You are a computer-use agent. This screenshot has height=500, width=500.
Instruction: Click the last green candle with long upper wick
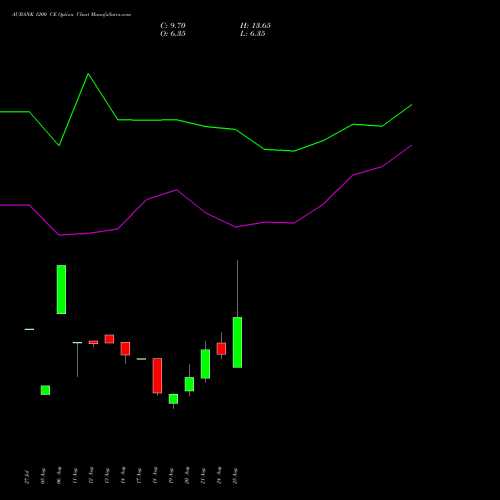237,342
